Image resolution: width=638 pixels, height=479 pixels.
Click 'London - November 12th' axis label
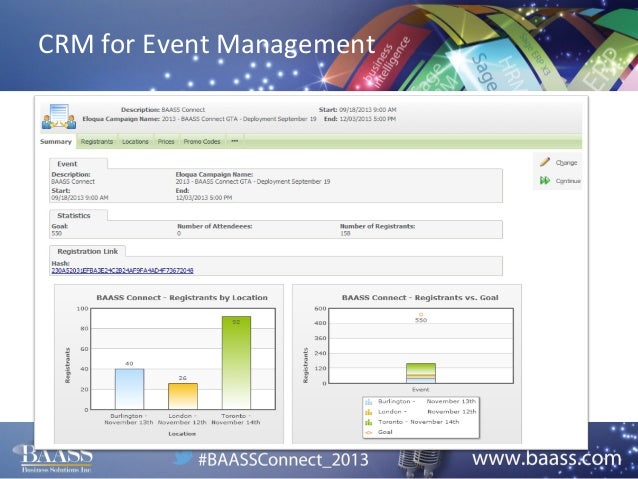[x=182, y=419]
